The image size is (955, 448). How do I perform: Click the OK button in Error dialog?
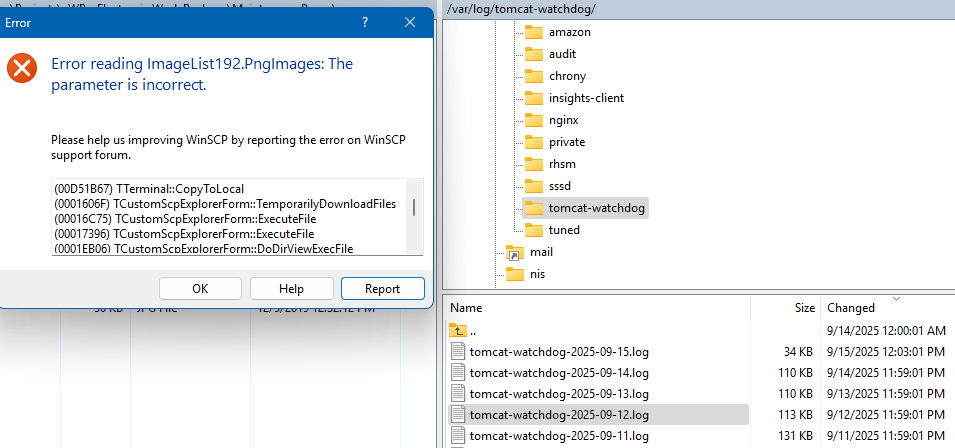coord(200,288)
